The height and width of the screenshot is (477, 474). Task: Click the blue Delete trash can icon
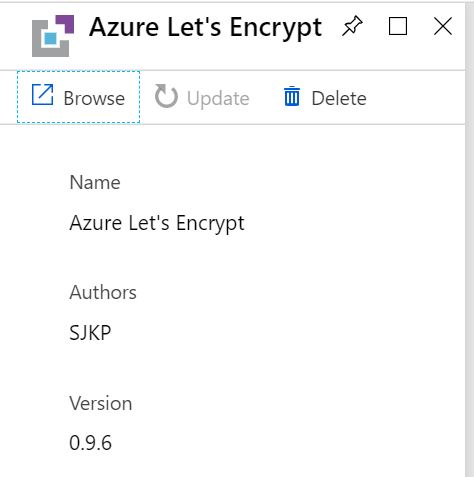click(292, 96)
